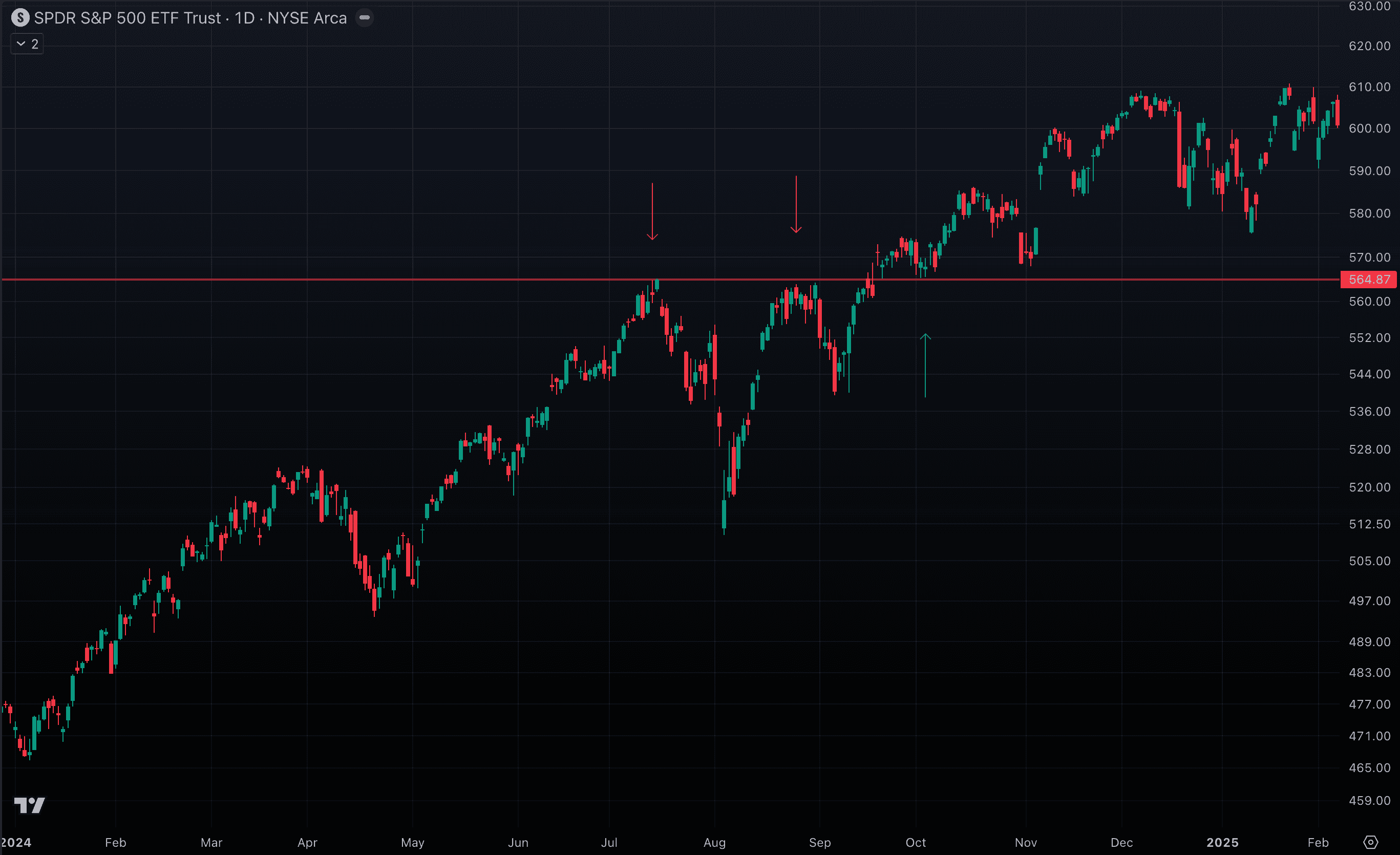Viewport: 1400px width, 855px height.
Task: Click the Aug label on time axis
Action: coord(714,843)
